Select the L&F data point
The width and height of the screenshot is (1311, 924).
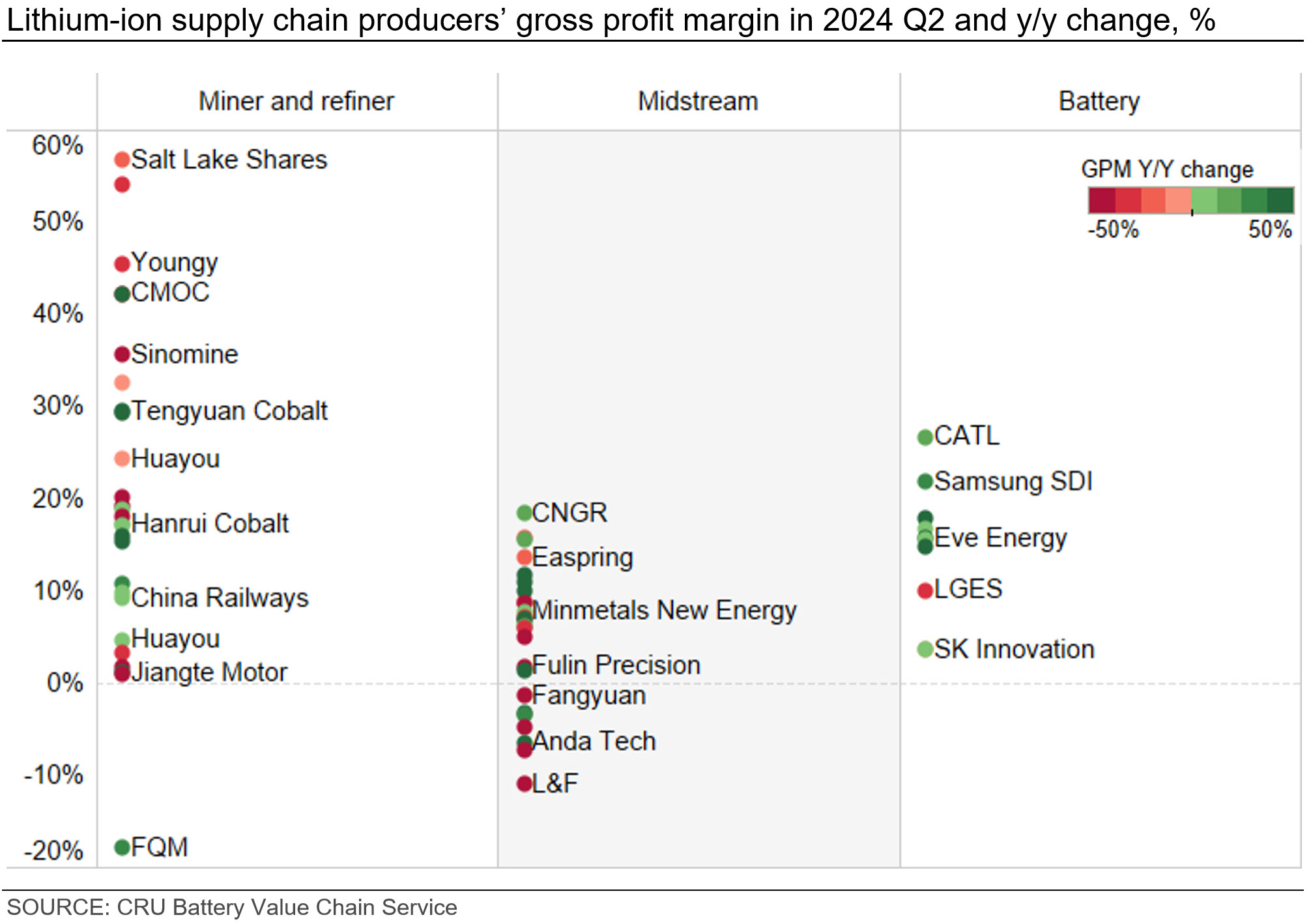[x=524, y=783]
